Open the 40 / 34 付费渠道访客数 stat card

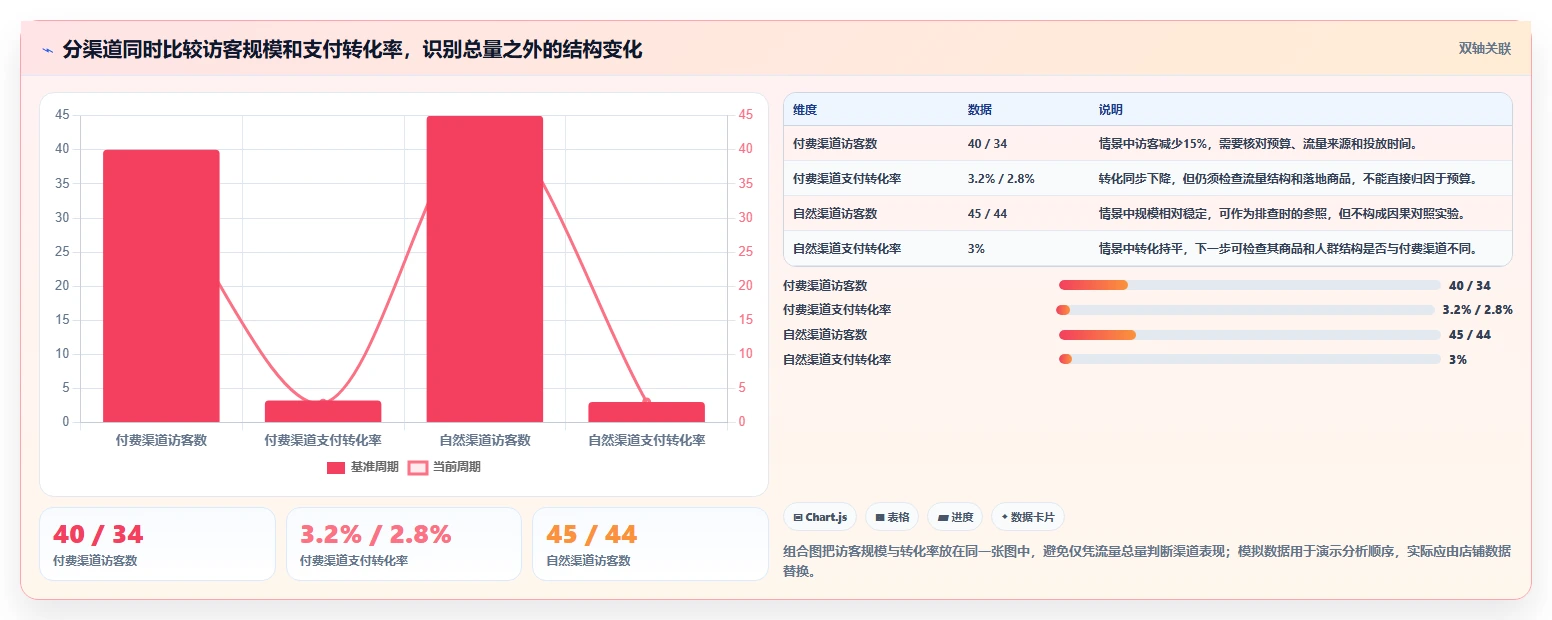(157, 544)
